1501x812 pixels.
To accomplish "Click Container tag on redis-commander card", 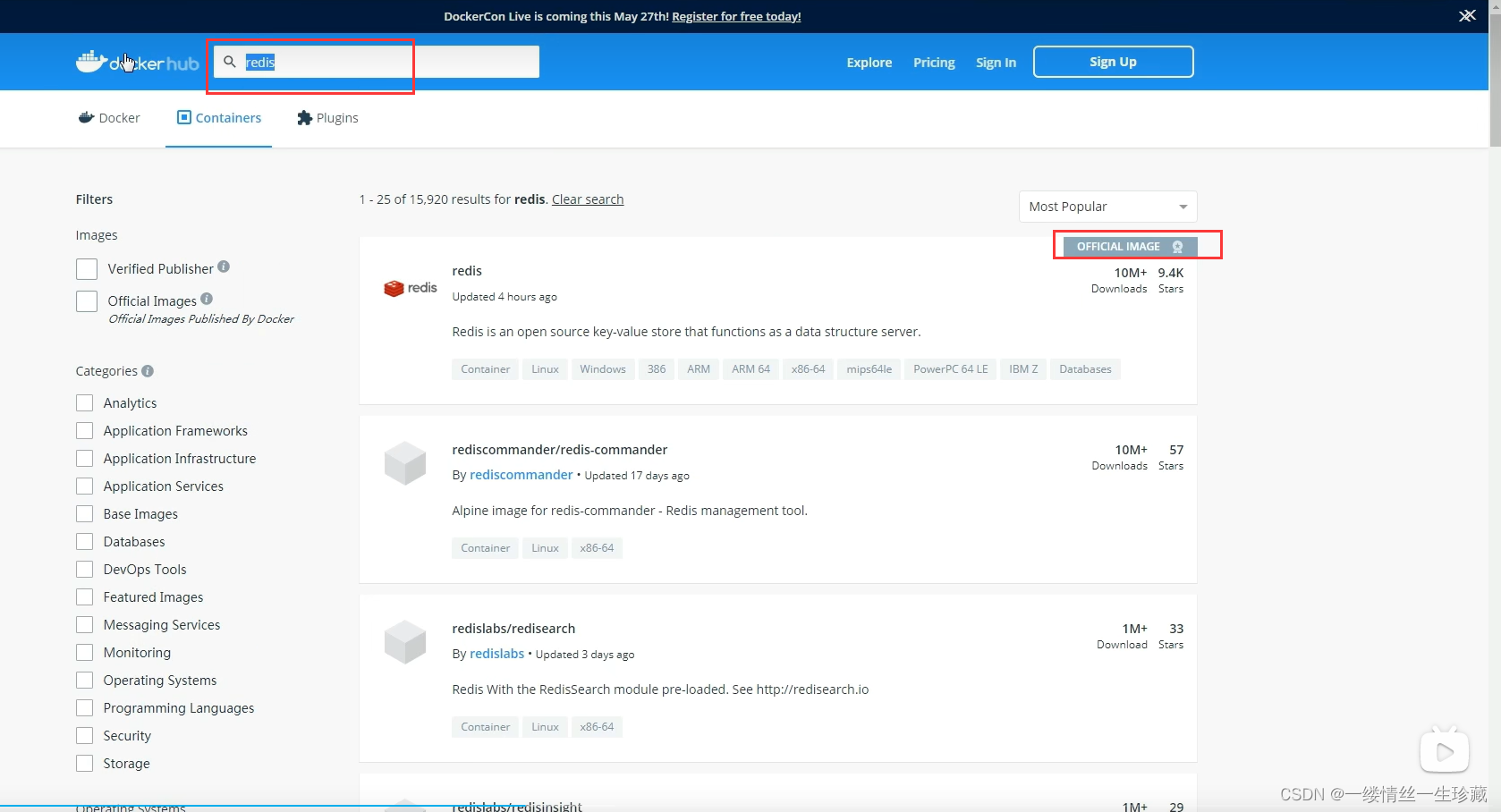I will point(485,548).
